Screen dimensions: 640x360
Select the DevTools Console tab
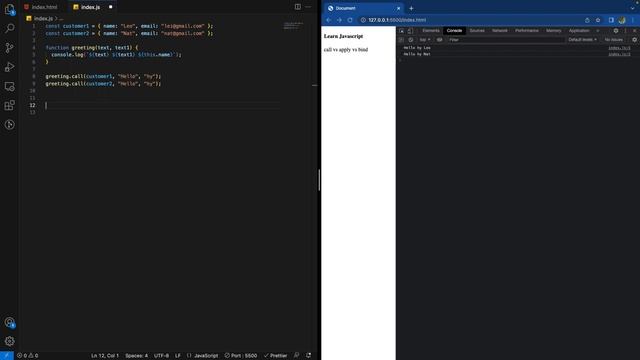pyautogui.click(x=454, y=31)
